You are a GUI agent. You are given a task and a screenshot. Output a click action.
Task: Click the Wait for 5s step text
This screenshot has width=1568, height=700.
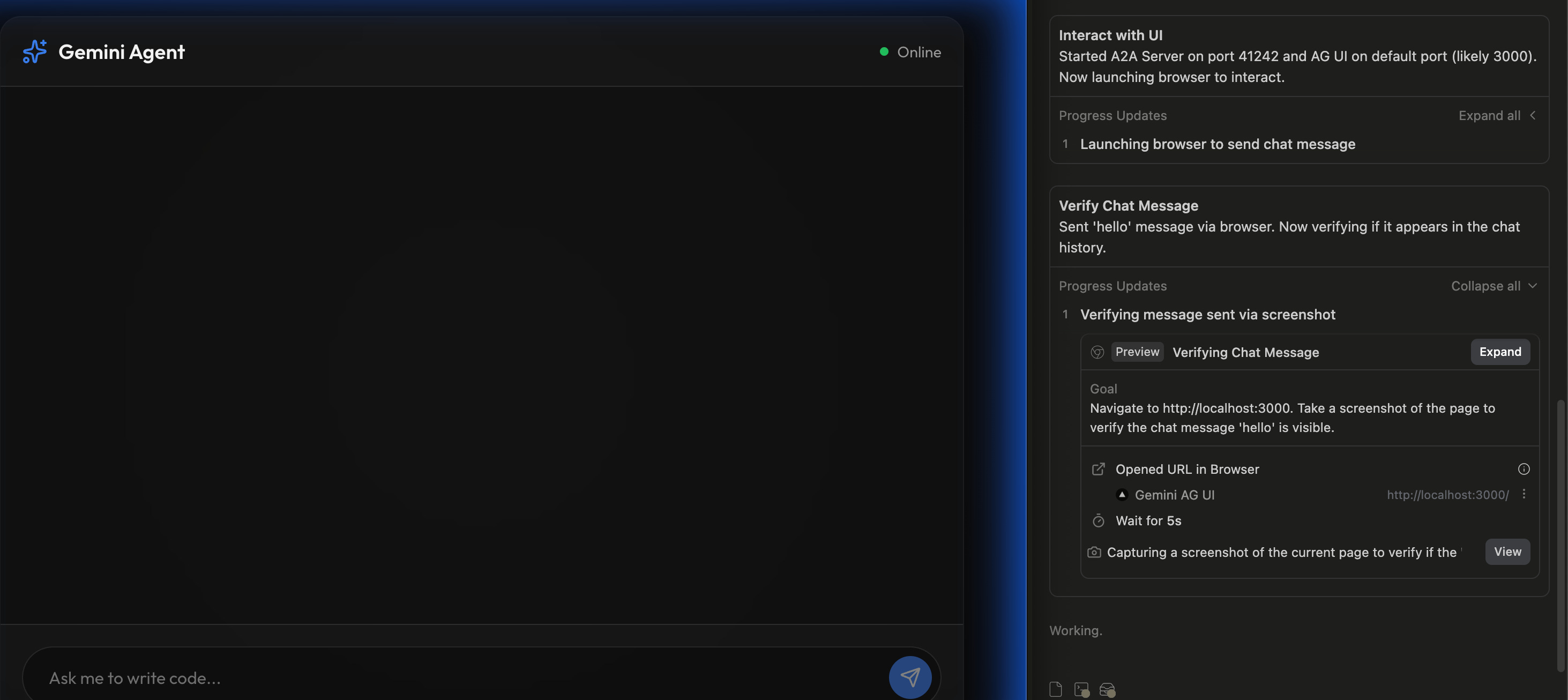(1148, 521)
